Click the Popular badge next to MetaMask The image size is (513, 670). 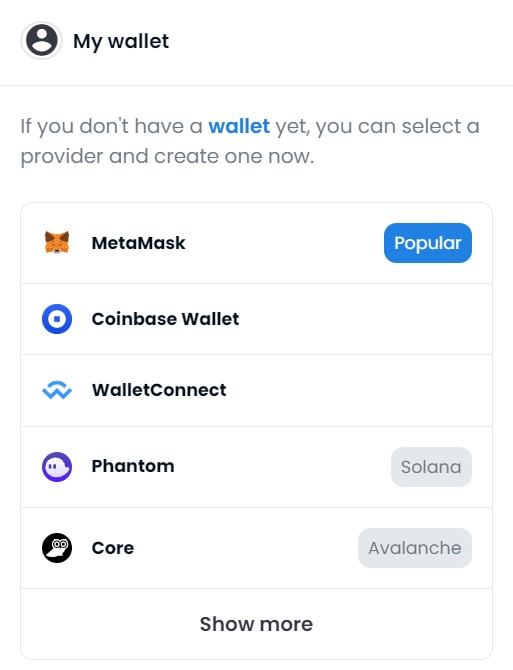click(428, 243)
